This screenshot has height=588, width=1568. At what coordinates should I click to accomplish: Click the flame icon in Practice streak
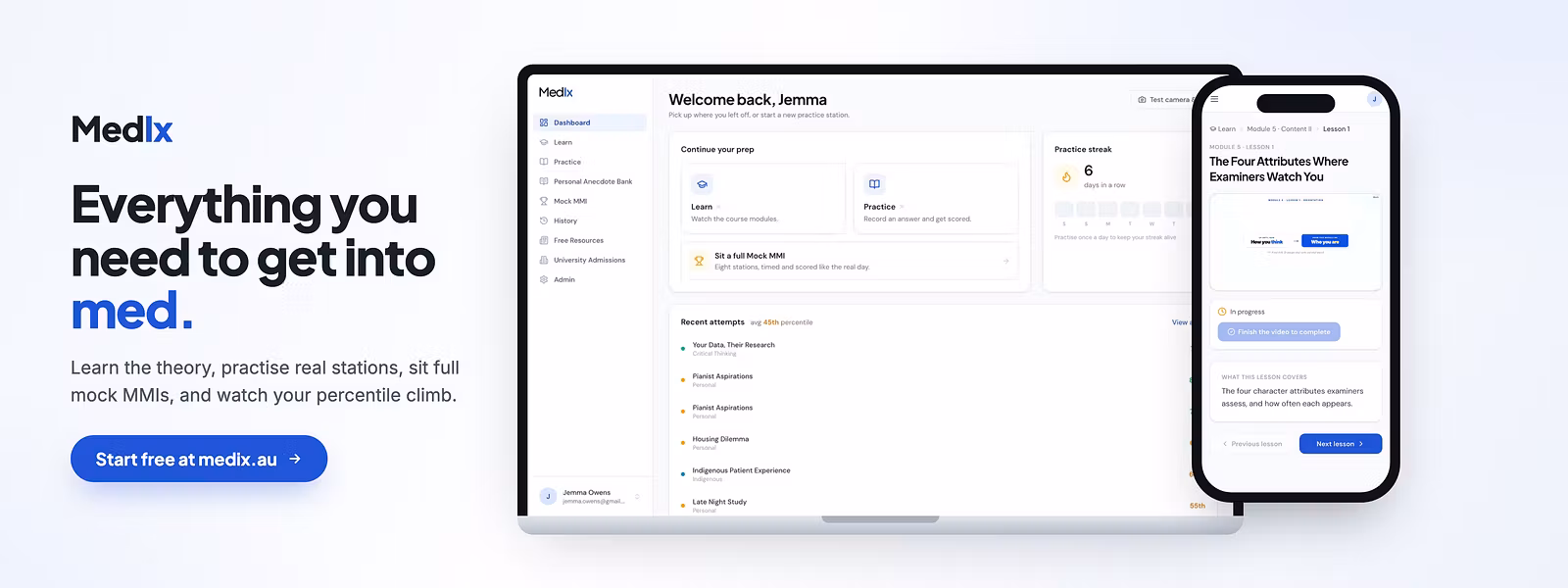pyautogui.click(x=1066, y=176)
